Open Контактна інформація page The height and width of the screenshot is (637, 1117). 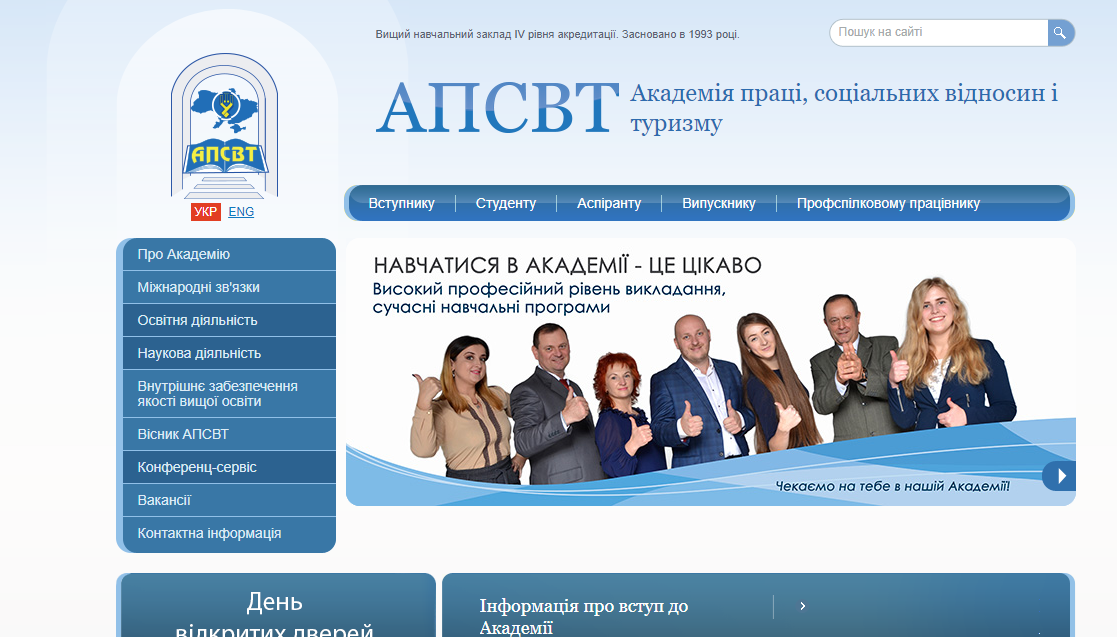pyautogui.click(x=207, y=533)
